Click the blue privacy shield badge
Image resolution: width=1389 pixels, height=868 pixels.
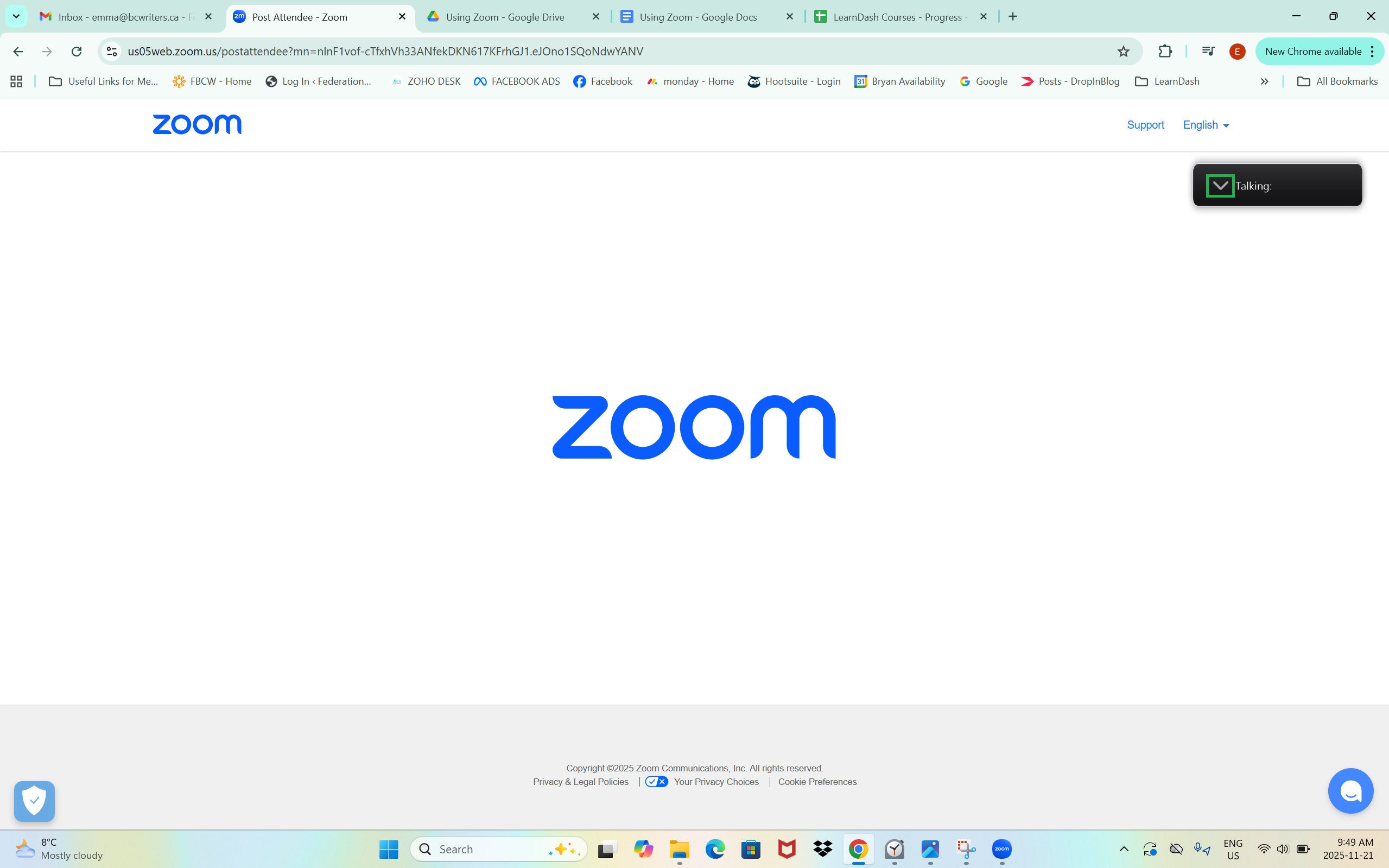34,801
